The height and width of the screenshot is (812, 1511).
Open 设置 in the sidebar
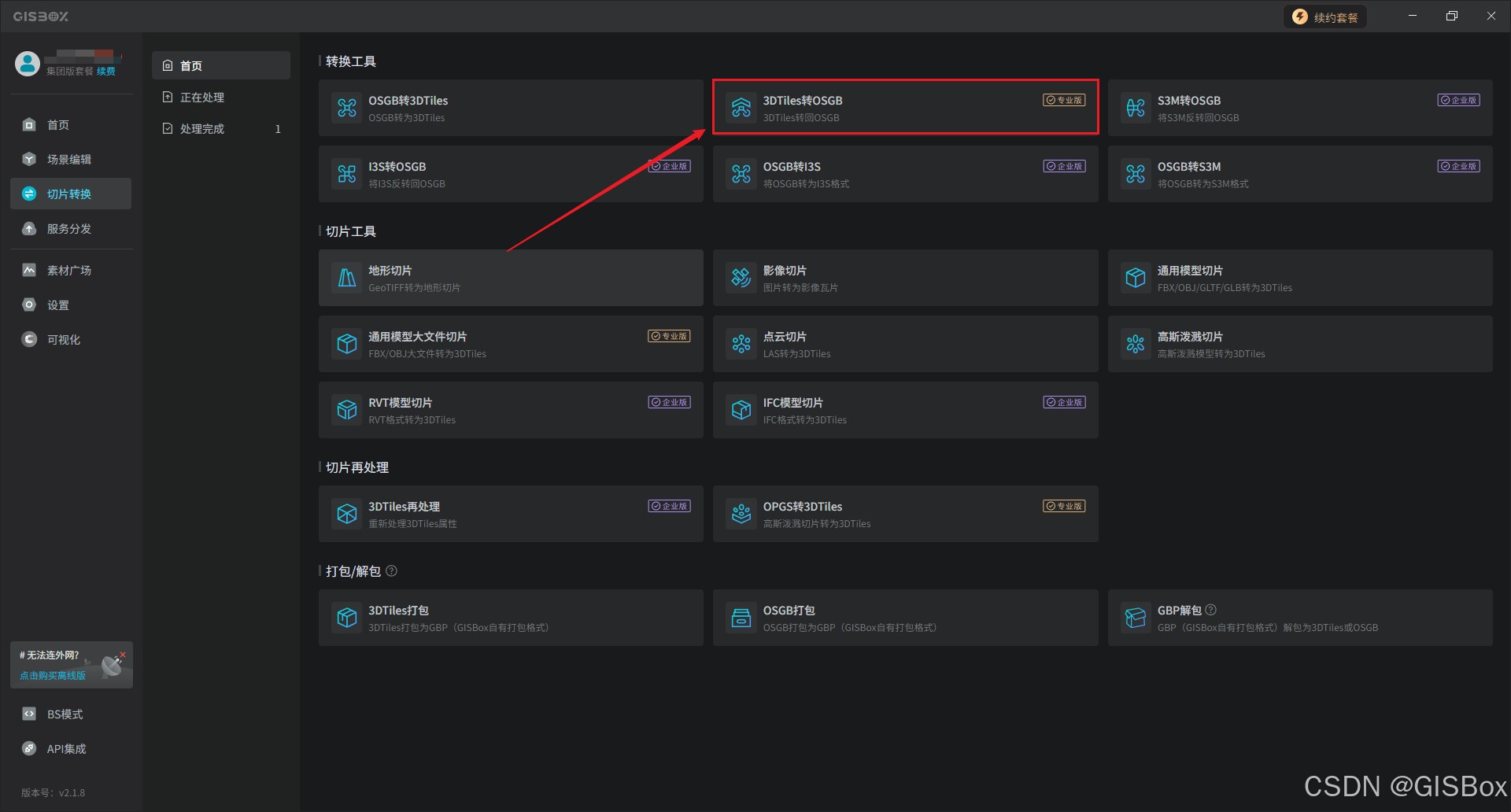point(71,305)
